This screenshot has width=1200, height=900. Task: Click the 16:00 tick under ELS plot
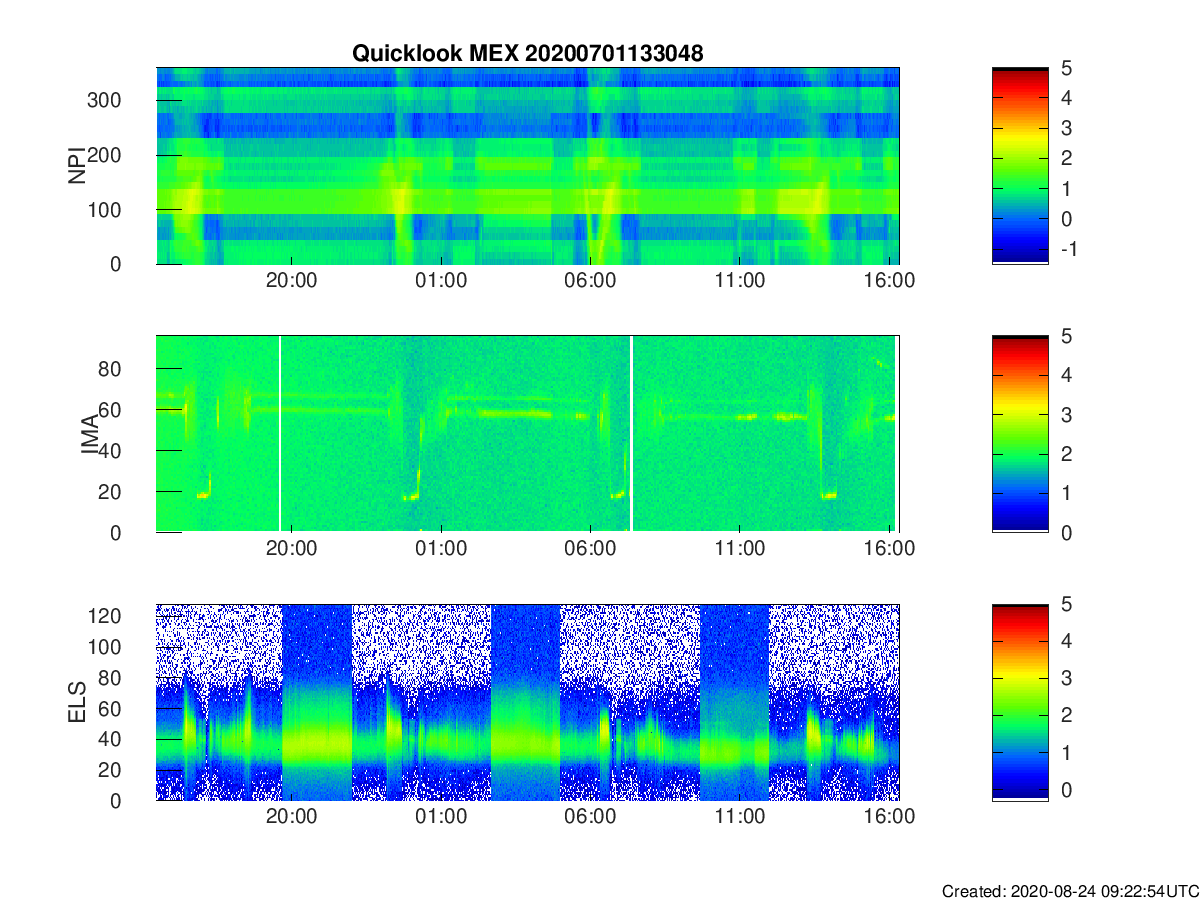(x=889, y=817)
